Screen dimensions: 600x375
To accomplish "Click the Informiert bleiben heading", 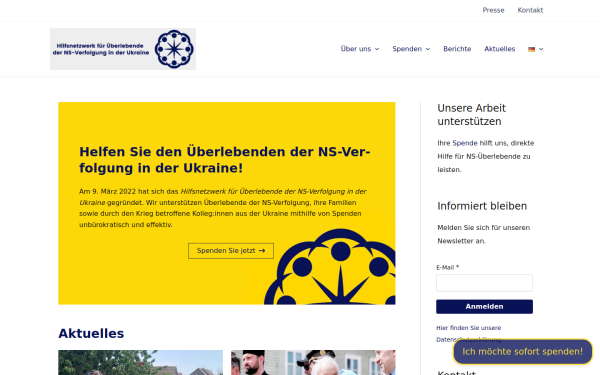I will [482, 206].
